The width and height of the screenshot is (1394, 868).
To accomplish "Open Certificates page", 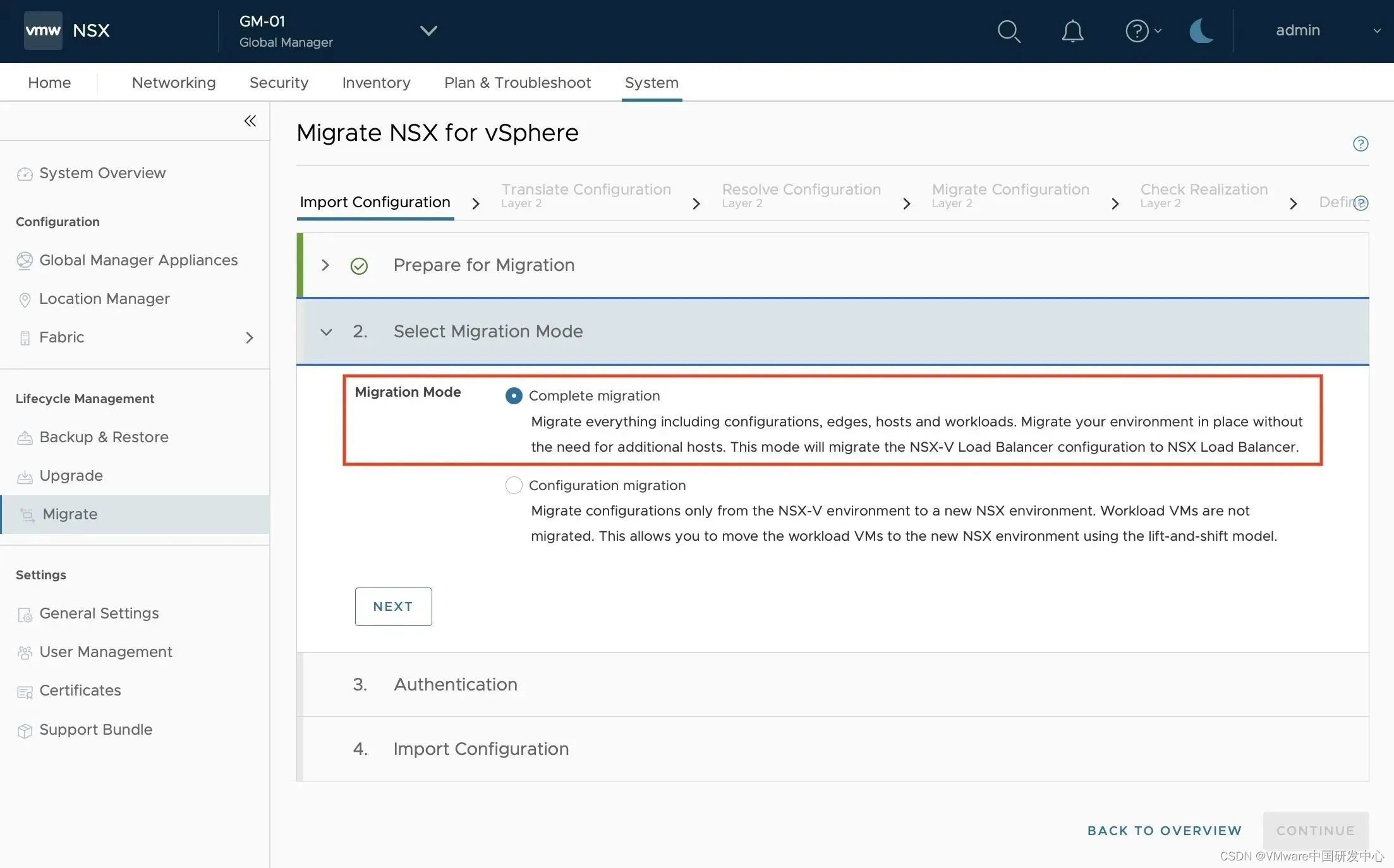I will [80, 690].
